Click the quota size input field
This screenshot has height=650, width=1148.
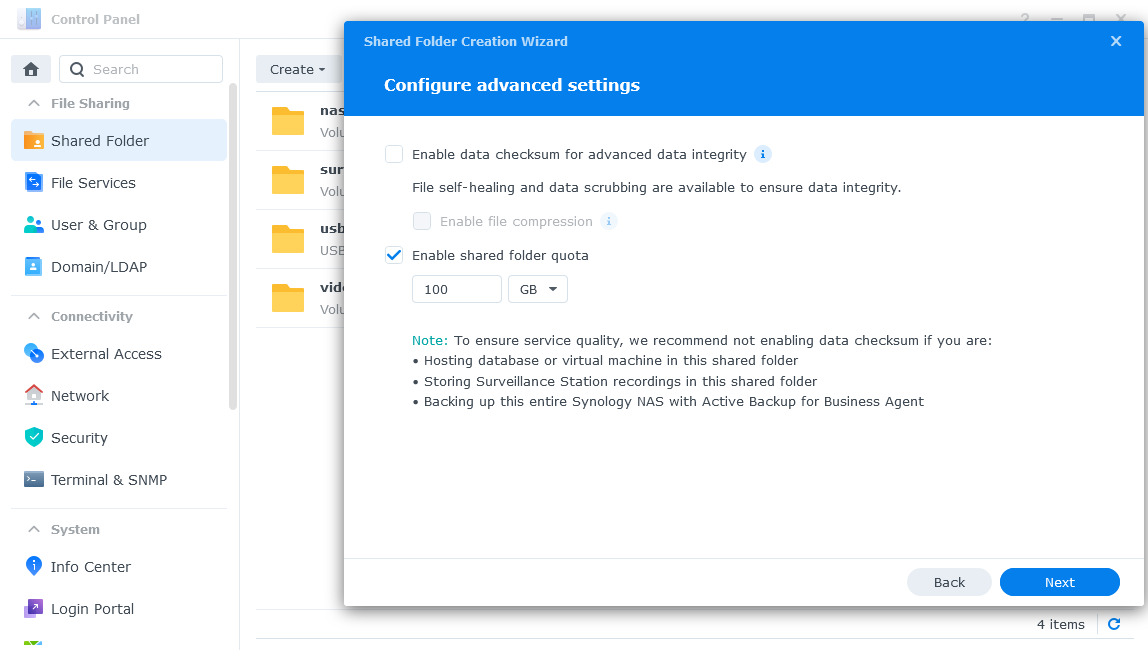(456, 289)
